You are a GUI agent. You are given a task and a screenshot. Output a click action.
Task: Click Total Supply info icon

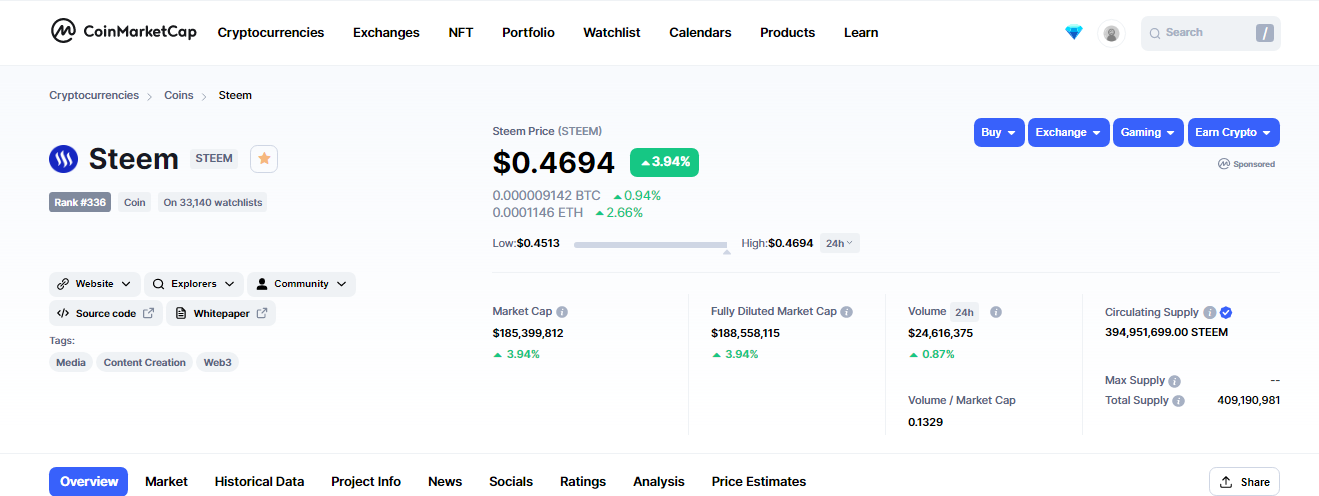coord(1178,401)
